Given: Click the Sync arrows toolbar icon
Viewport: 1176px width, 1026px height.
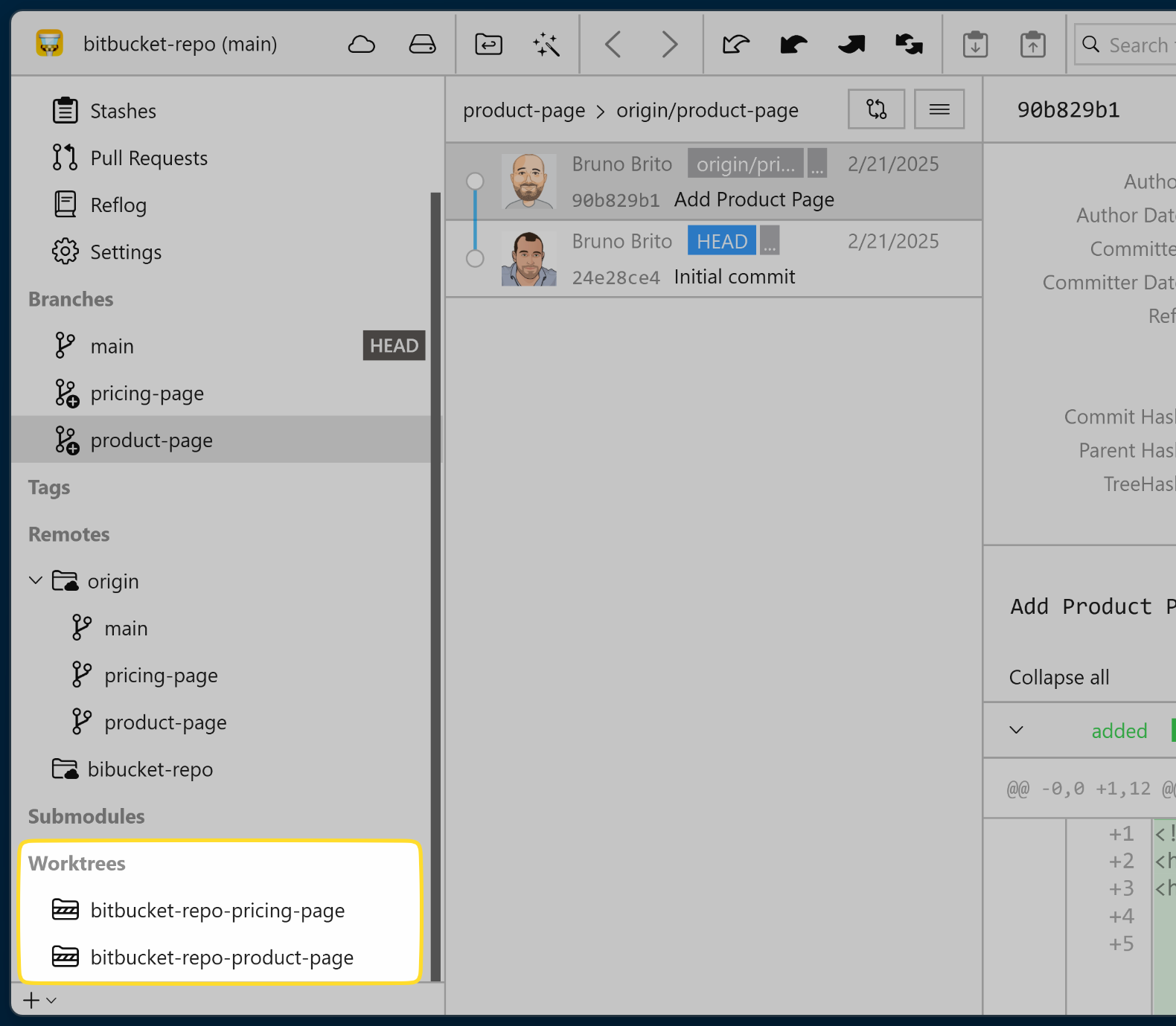Looking at the screenshot, I should (x=909, y=45).
